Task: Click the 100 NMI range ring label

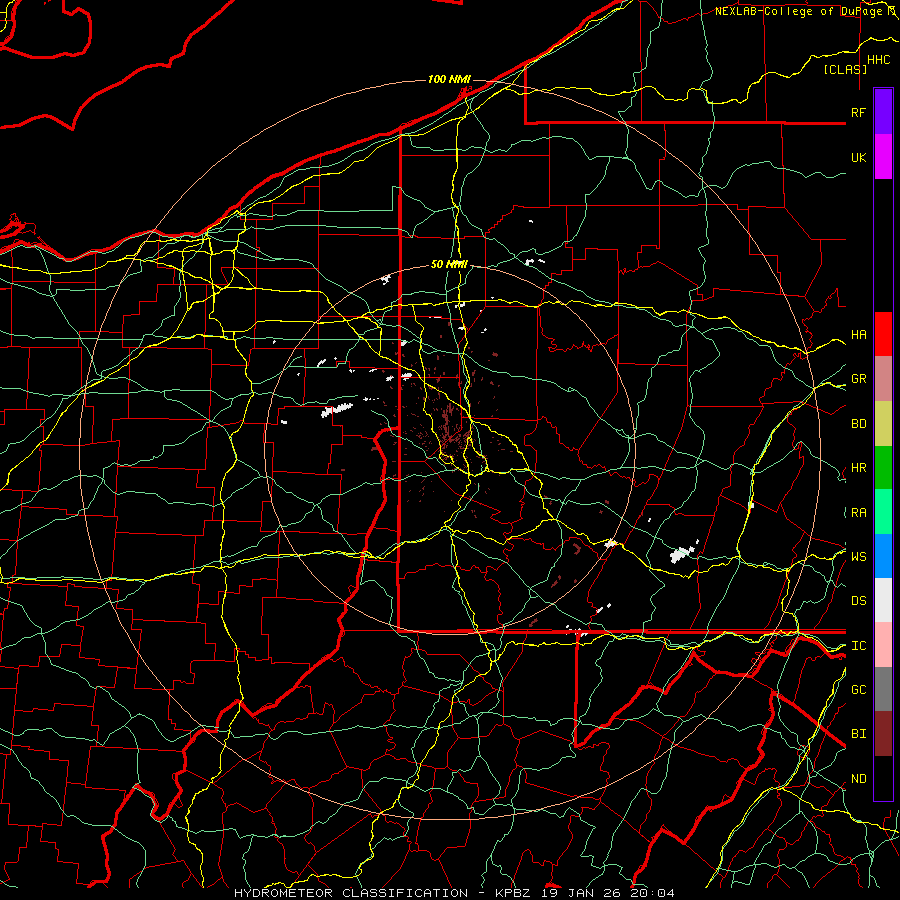Action: coord(449,79)
